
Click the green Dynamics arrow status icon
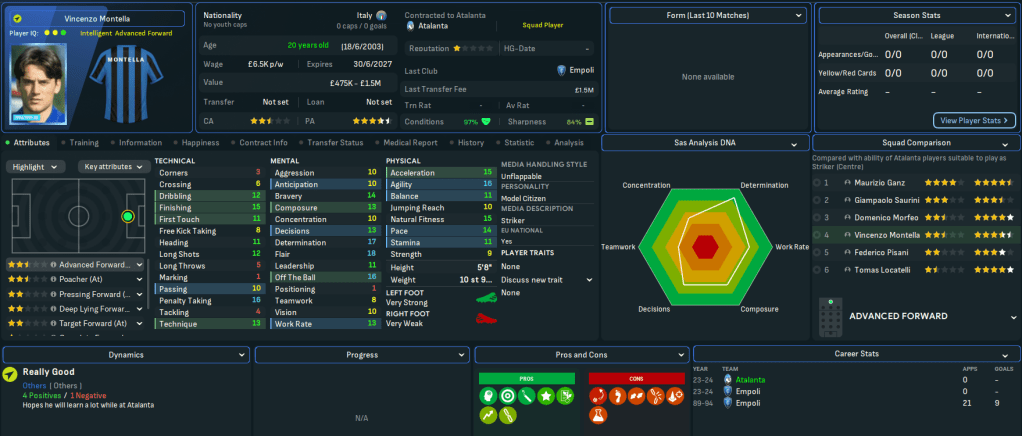click(x=10, y=375)
